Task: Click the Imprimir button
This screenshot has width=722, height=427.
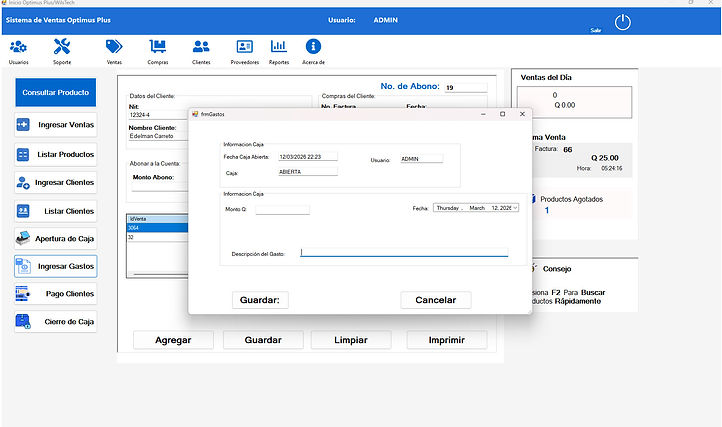Action: pyautogui.click(x=447, y=340)
